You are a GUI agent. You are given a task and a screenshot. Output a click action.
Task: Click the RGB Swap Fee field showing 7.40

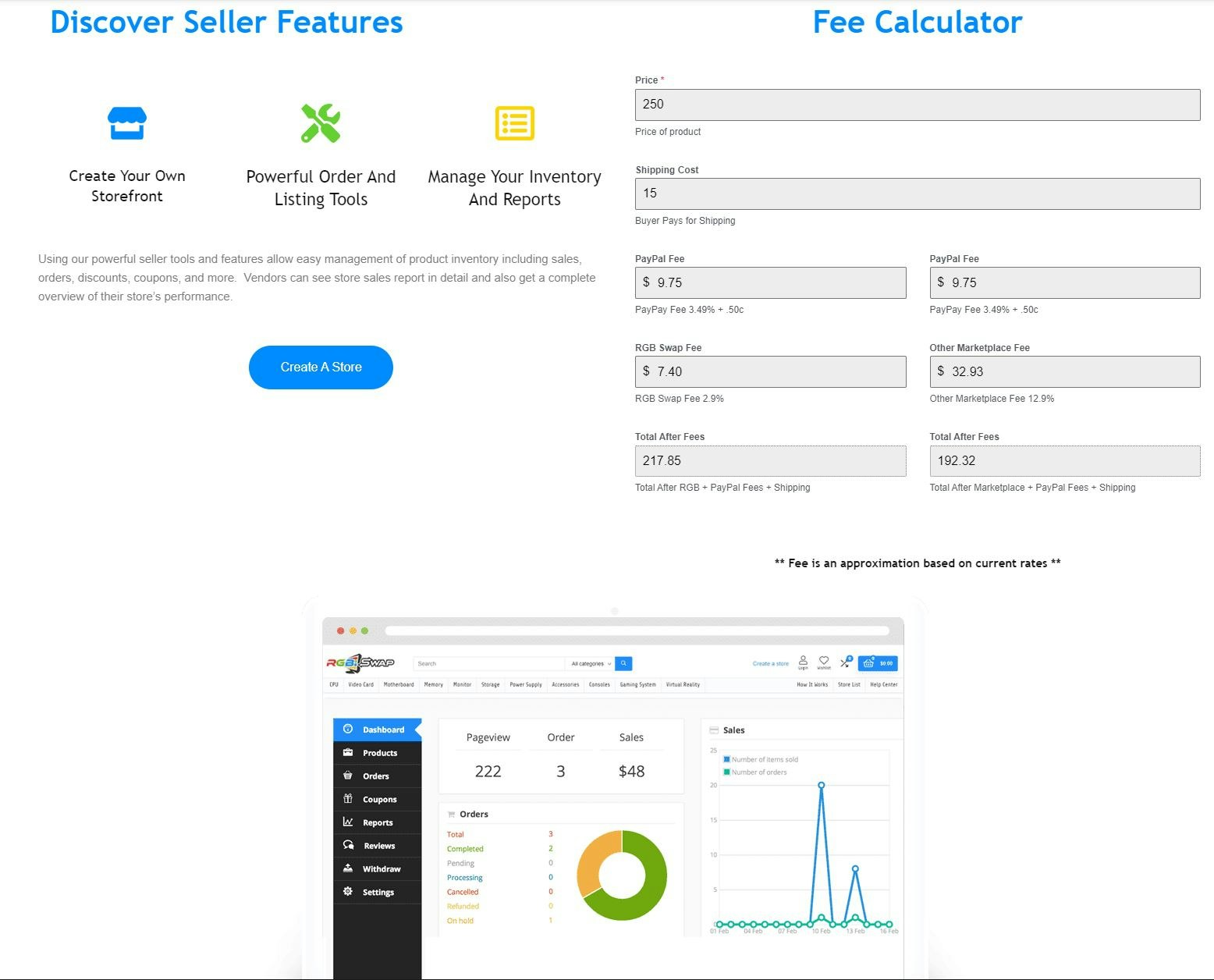[771, 371]
